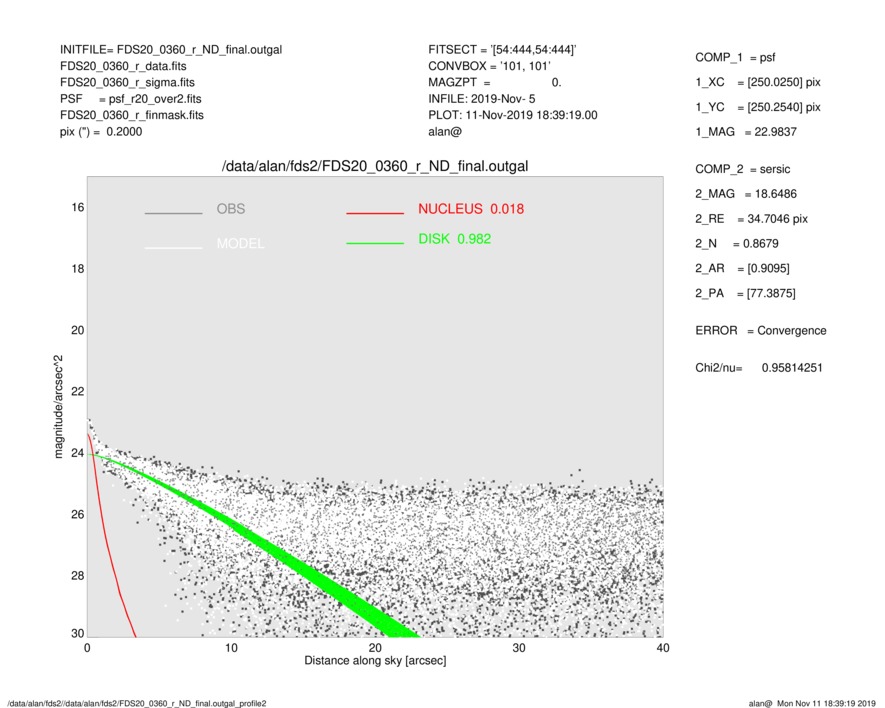Screen dimensions: 885x708
Task: Click the footer timestamp Mon Nov 11 18:39:19 2019
Action: (826, 703)
